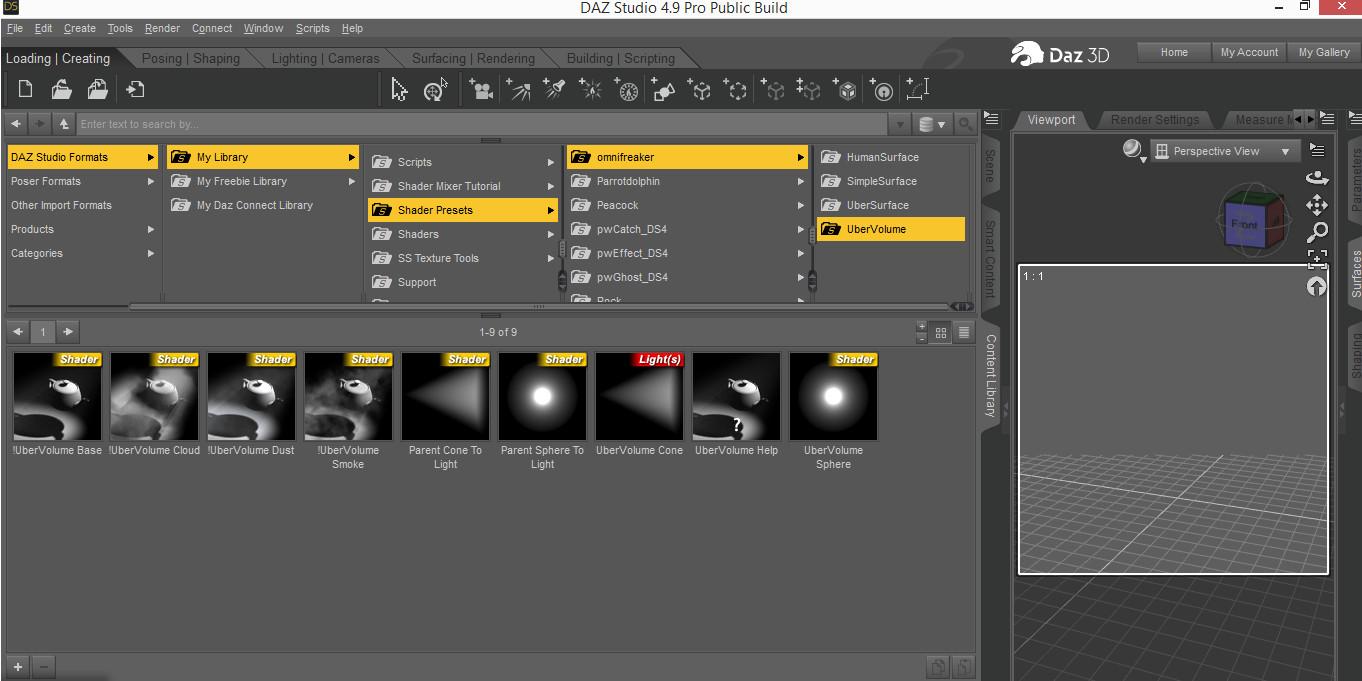Screen dimensions: 1362x681
Task: Switch to Surfacing | Rendering activity tab
Action: 473,58
